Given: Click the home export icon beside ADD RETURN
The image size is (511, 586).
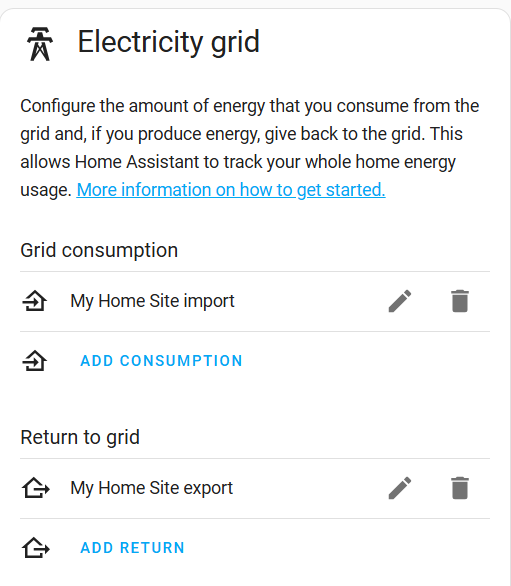Looking at the screenshot, I should click(x=36, y=548).
